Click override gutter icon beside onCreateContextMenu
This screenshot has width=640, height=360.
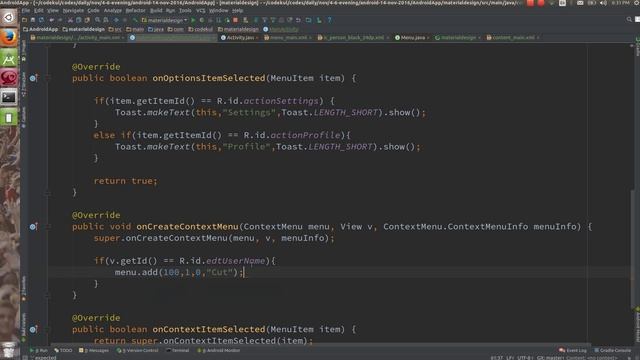[33, 226]
